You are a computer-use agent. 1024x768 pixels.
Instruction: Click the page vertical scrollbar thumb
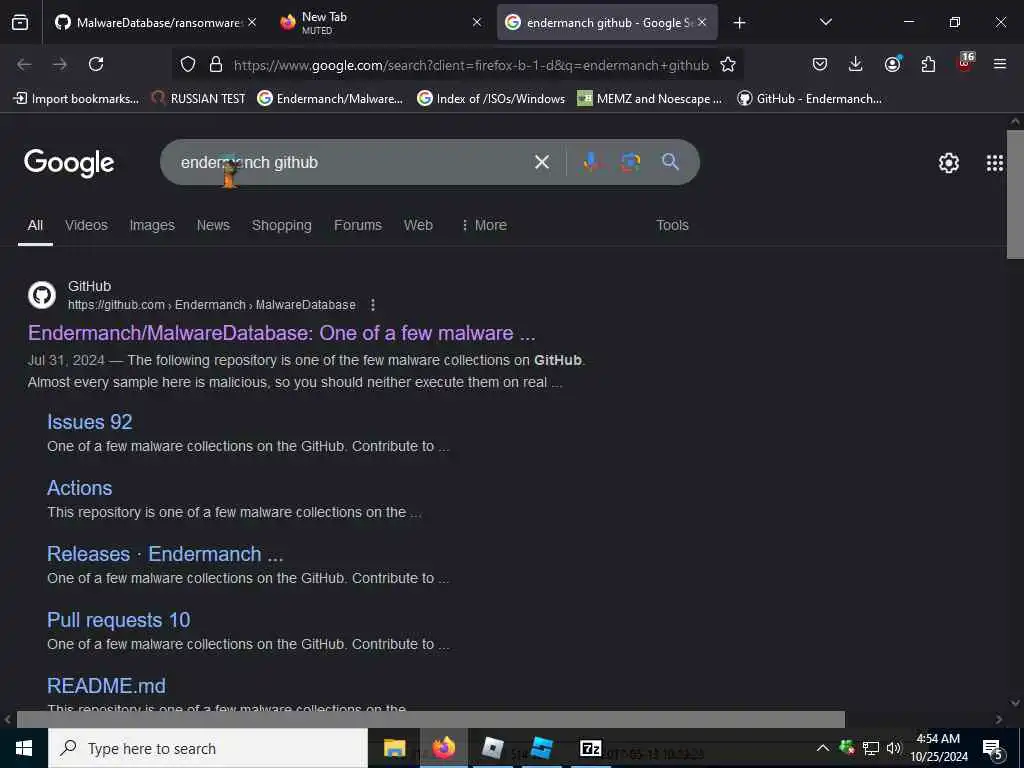tap(1015, 194)
